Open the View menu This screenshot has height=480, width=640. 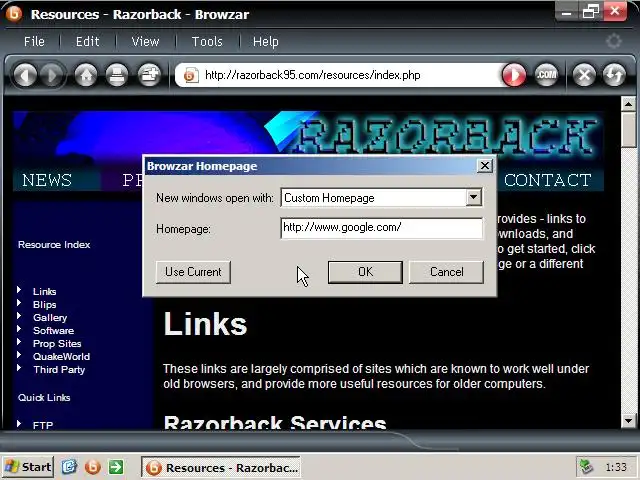coord(145,41)
